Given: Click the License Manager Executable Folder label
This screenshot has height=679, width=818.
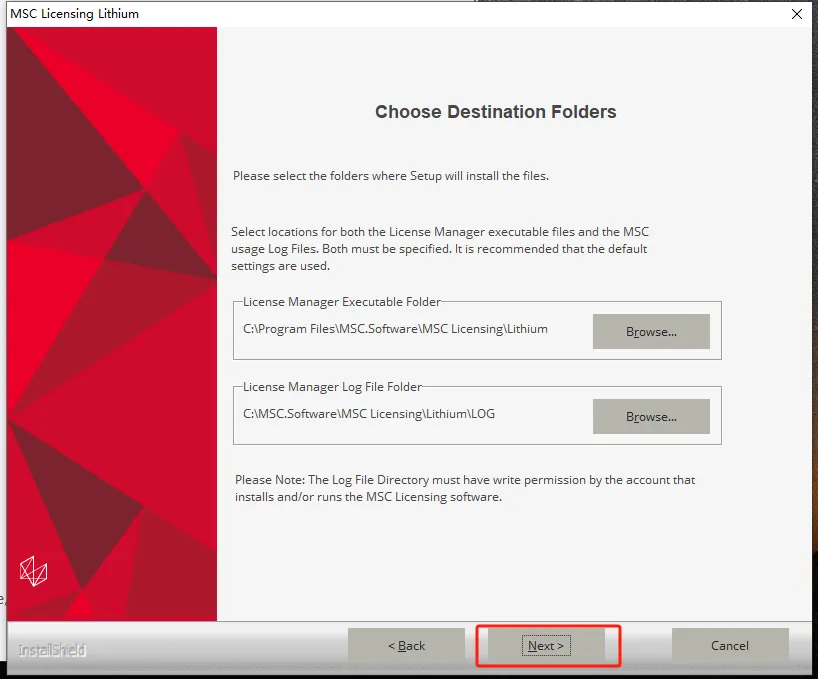Looking at the screenshot, I should (342, 302).
